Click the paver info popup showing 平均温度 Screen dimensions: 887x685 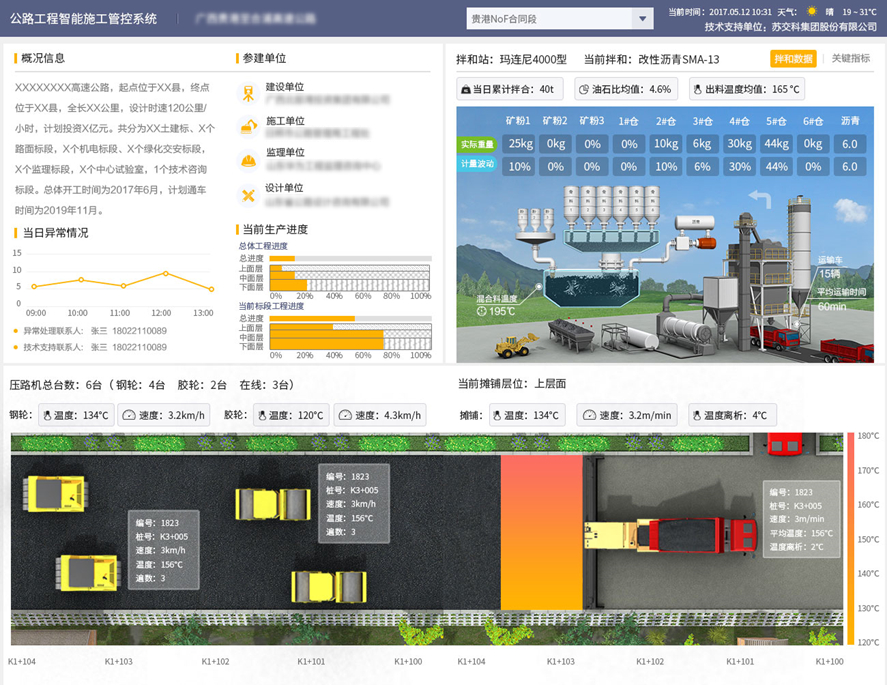803,520
